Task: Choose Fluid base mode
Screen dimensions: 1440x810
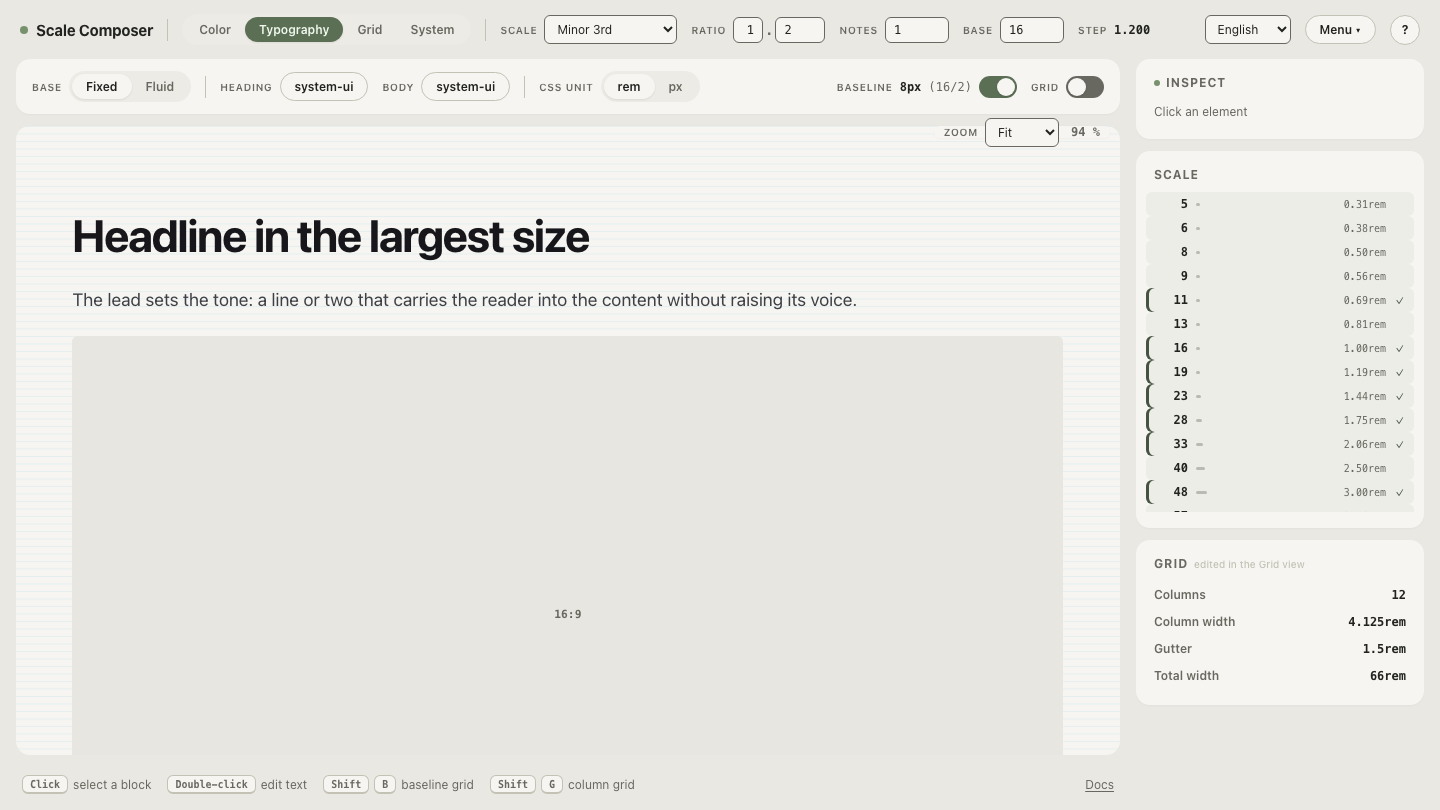Action: [x=160, y=87]
